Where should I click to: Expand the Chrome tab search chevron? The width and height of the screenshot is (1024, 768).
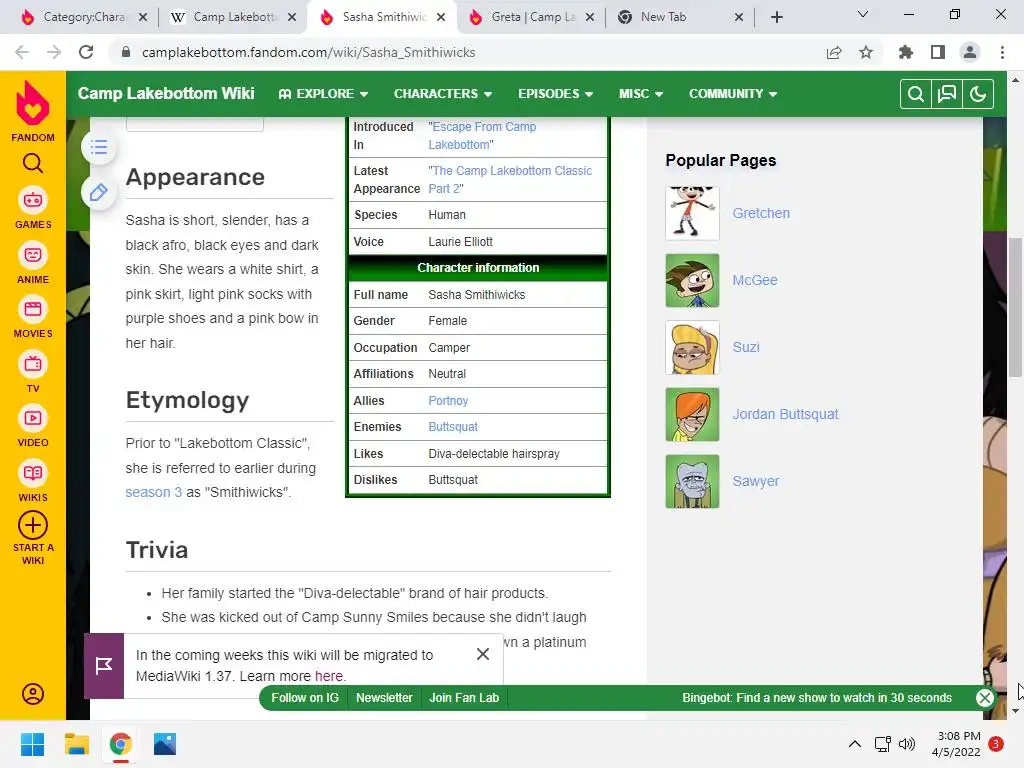(x=863, y=14)
